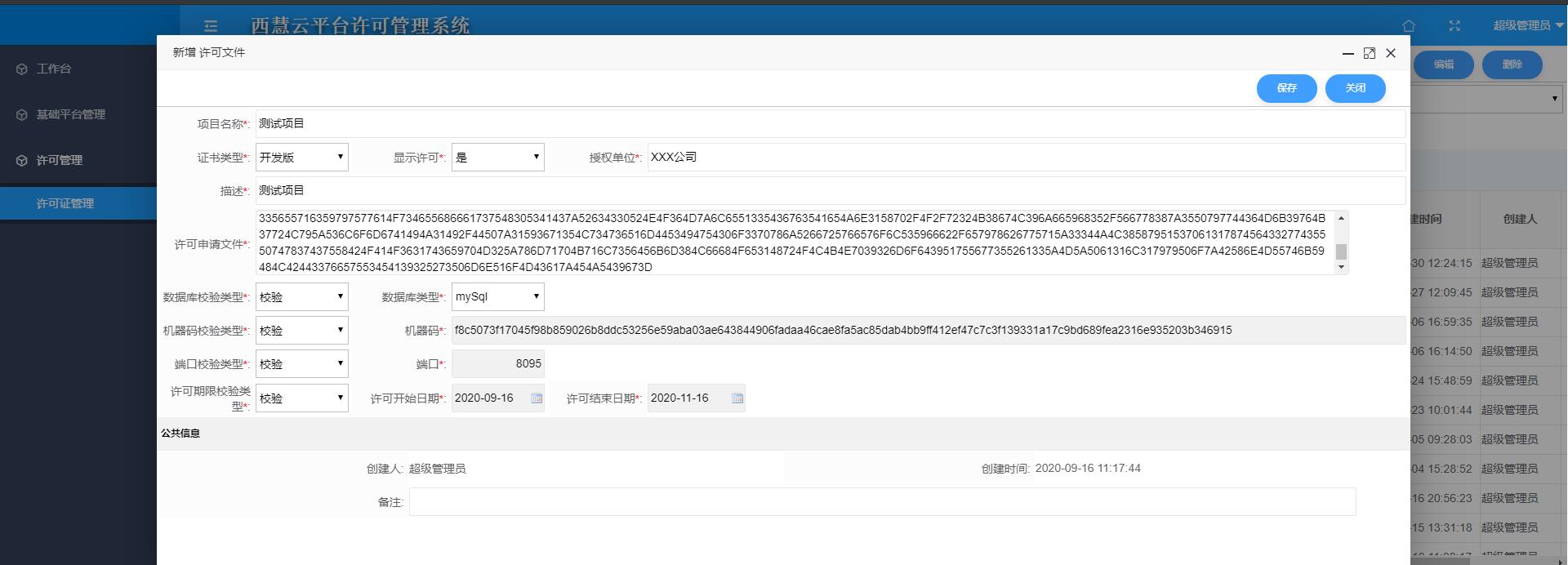Click the 备注 input field

(882, 501)
